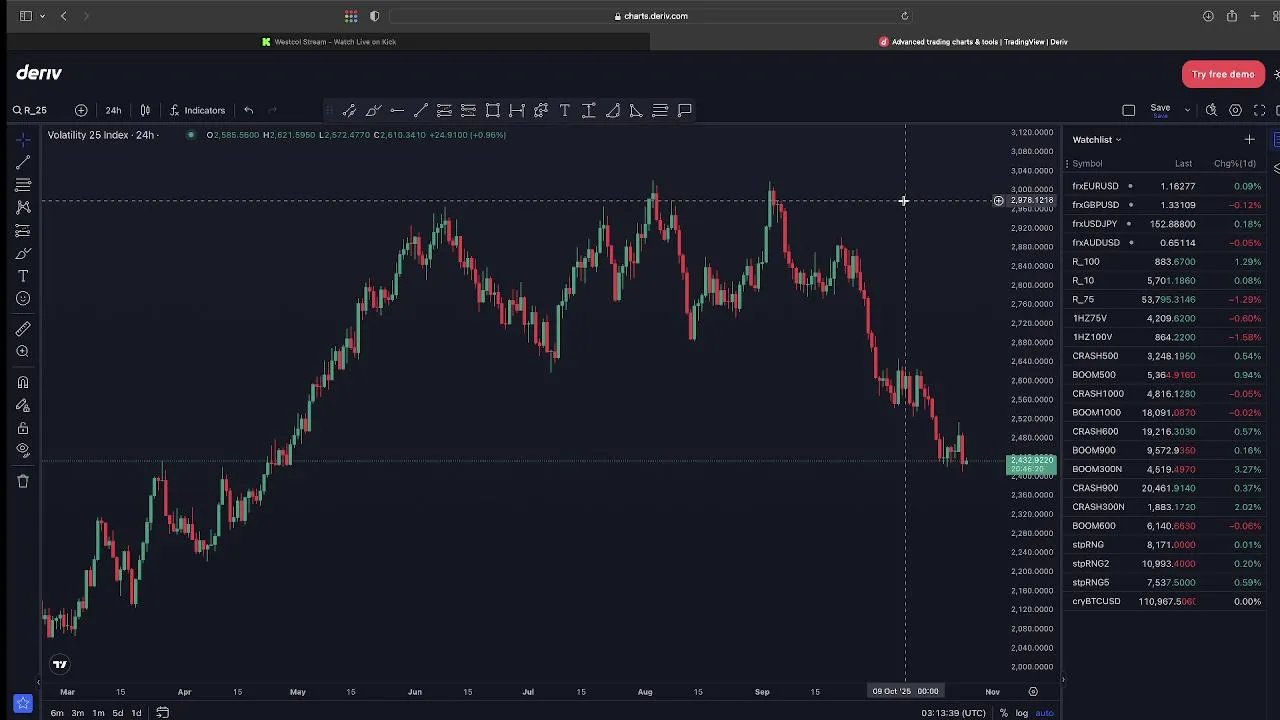Open the go to date calendar icon
Viewport: 1280px width, 720px height.
pos(162,713)
